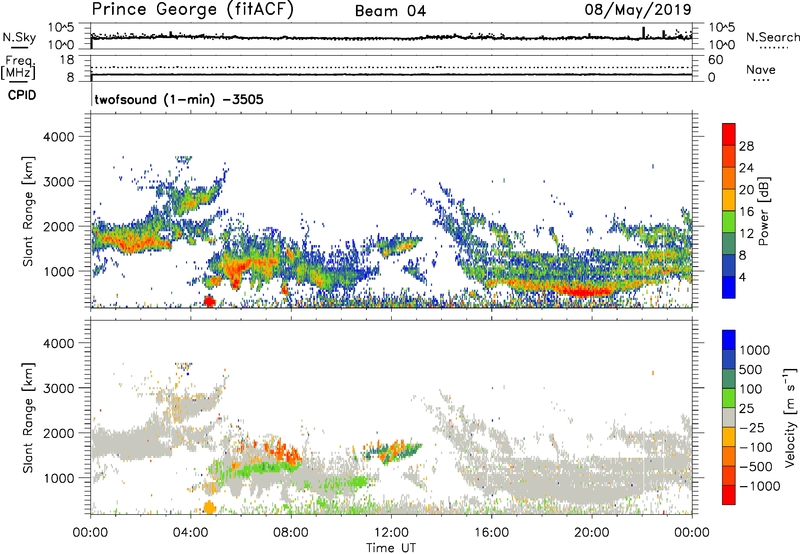Pick the yellow 16–20 dB power color segment
Image resolution: width=800 pixels, height=554 pixels.
point(729,200)
